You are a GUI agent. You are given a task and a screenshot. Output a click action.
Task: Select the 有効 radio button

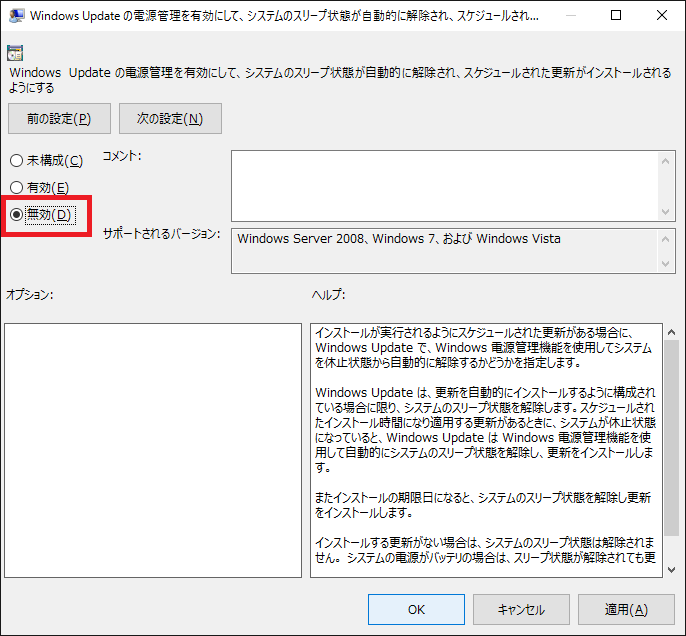[x=16, y=187]
